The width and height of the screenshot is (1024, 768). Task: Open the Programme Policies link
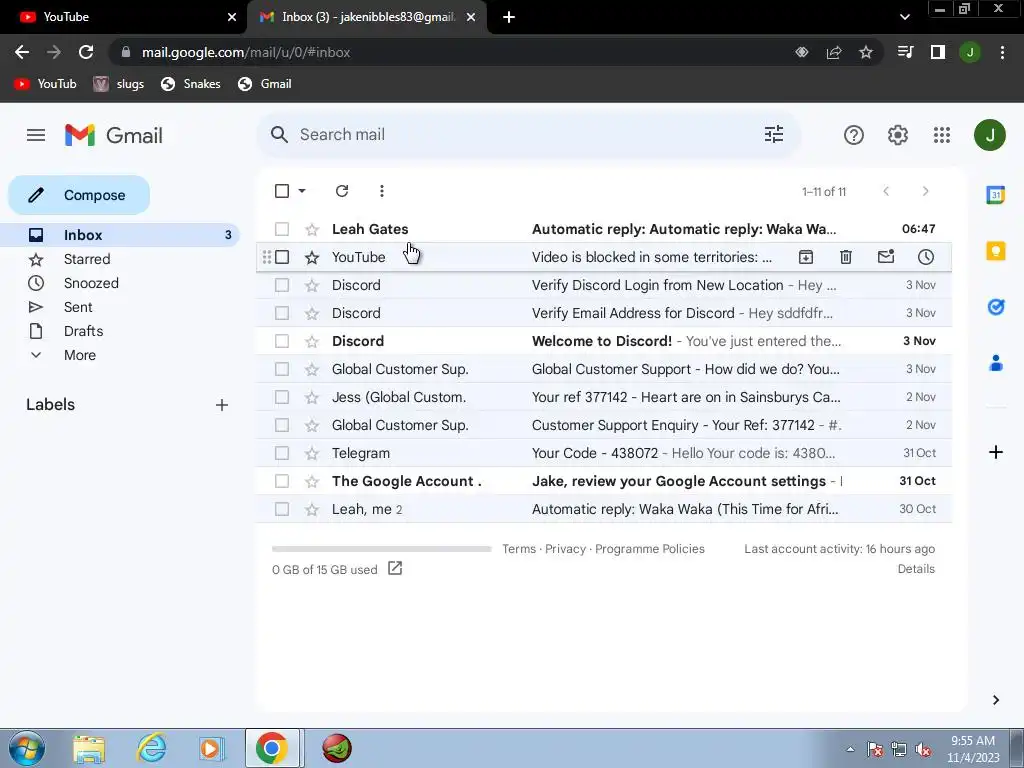coord(650,549)
